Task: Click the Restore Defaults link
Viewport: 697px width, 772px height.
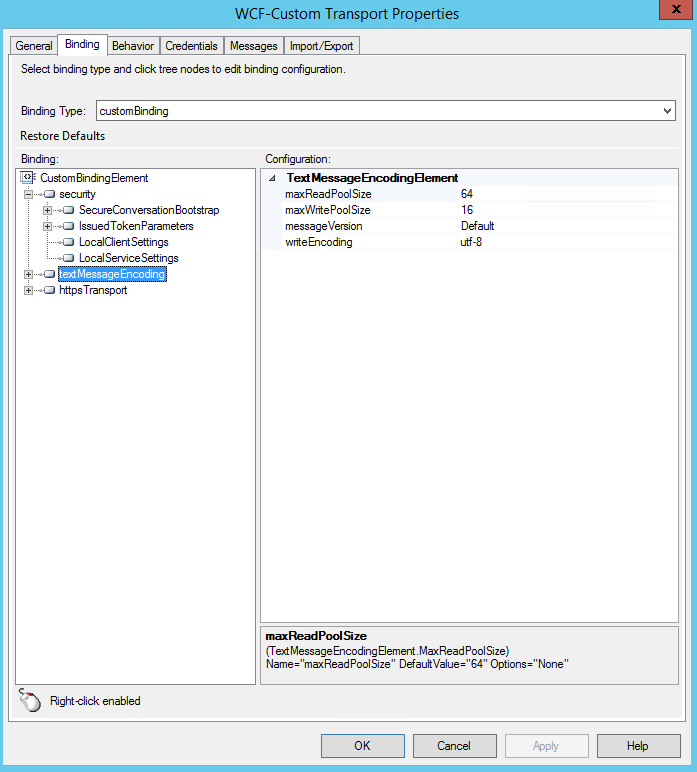Action: (x=63, y=136)
